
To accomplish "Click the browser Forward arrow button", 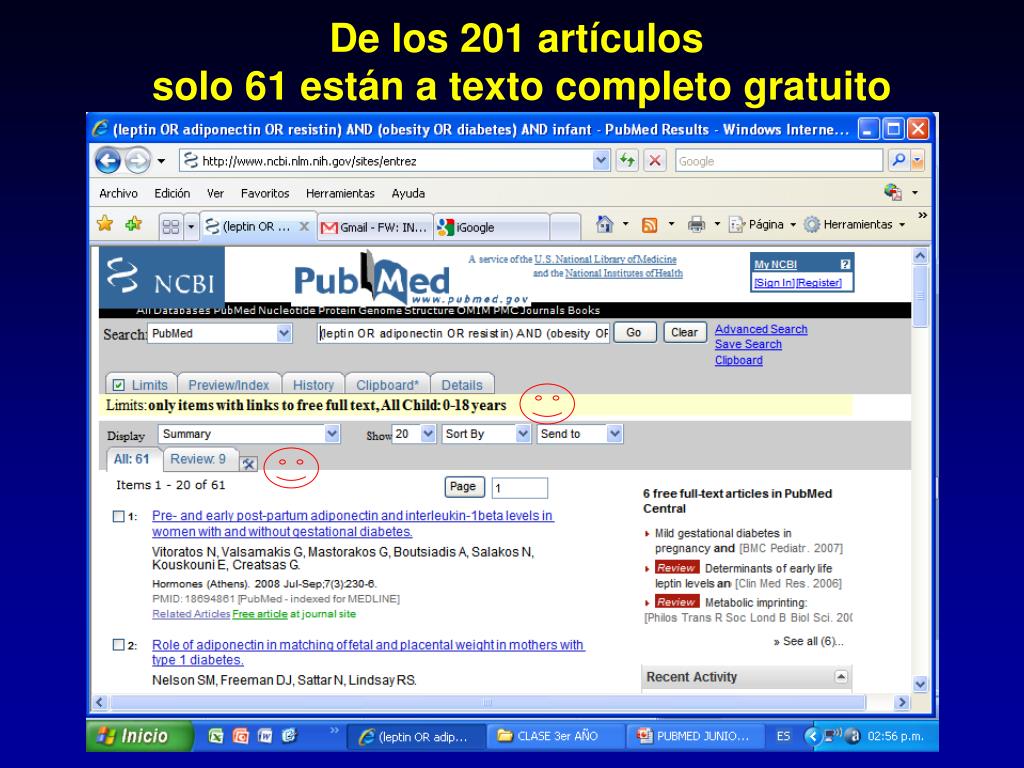I will pos(137,161).
